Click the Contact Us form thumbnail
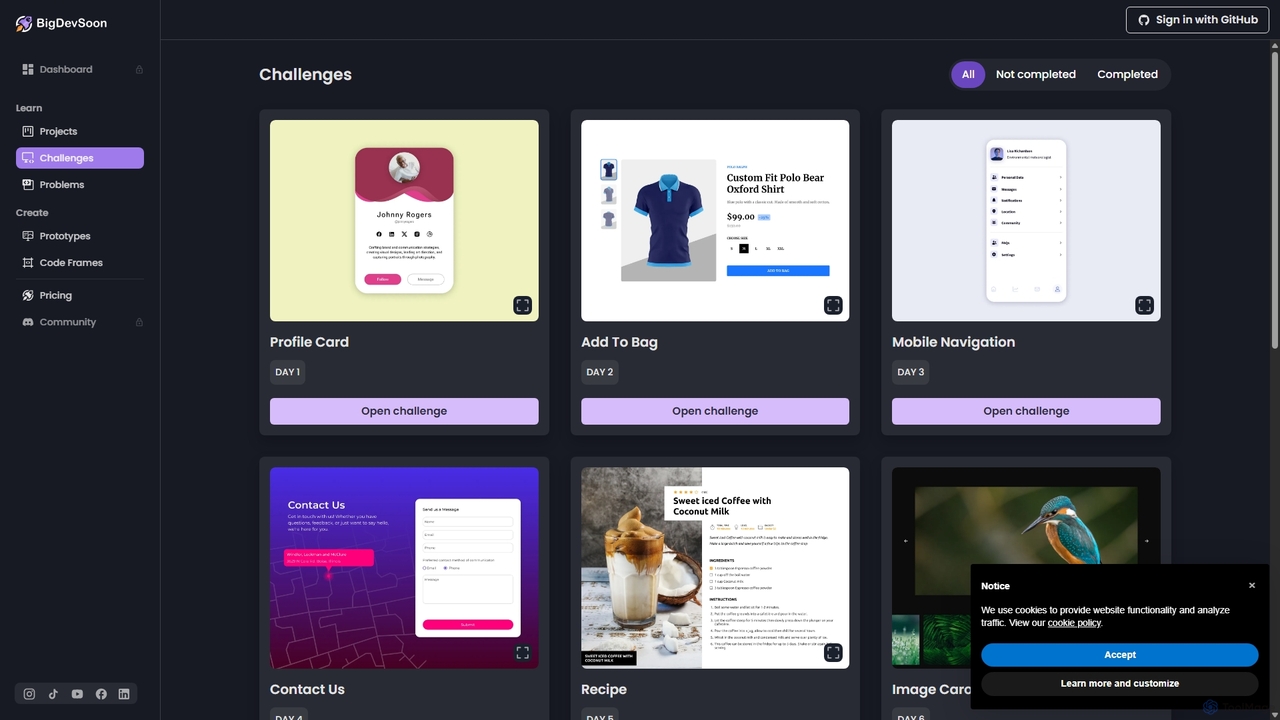 (x=404, y=568)
